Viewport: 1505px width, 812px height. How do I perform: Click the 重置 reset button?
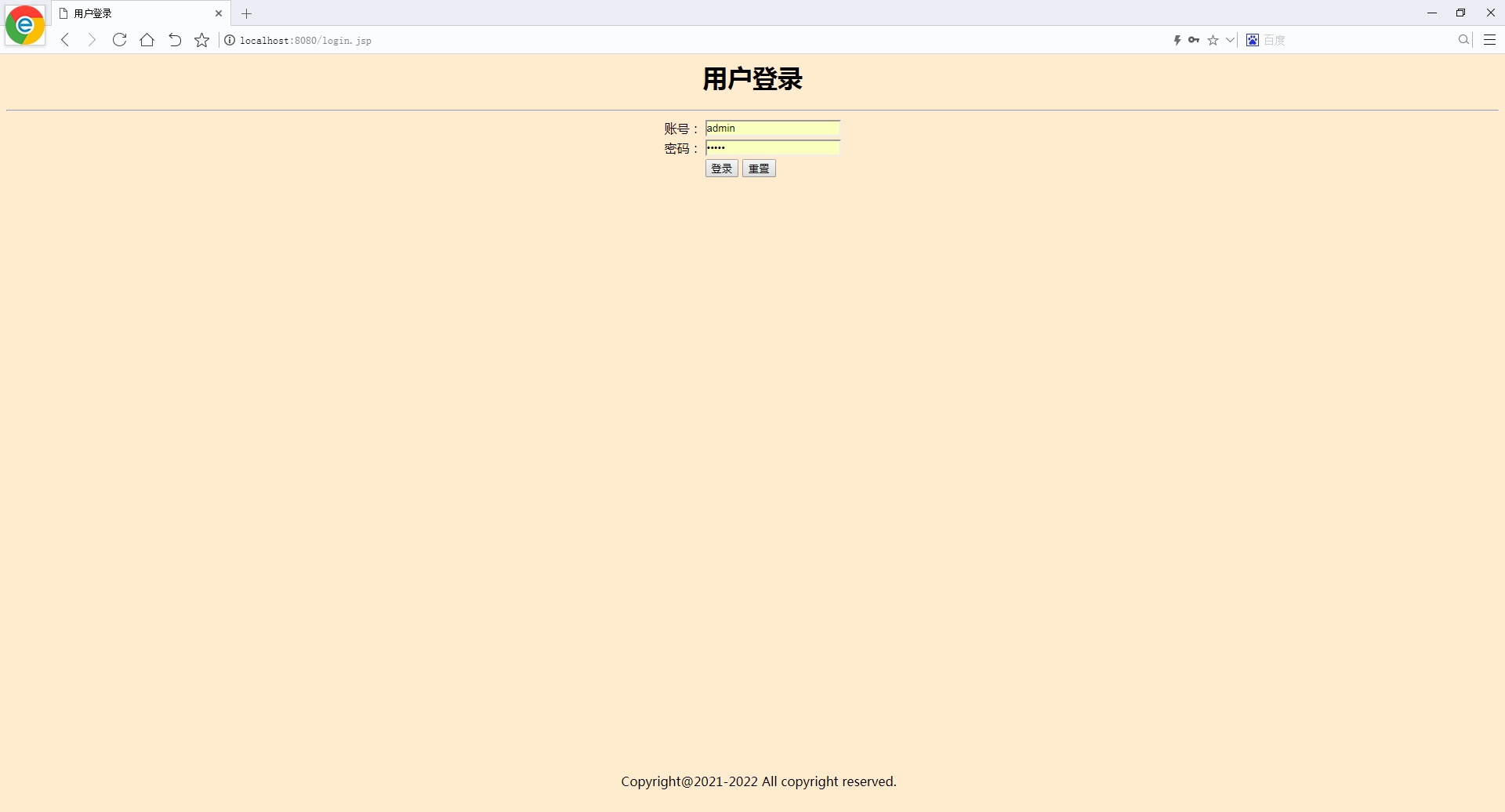759,169
